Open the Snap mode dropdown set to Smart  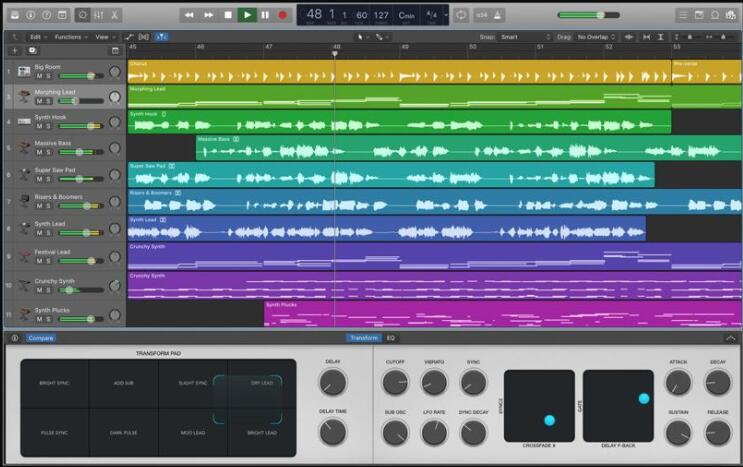point(525,37)
